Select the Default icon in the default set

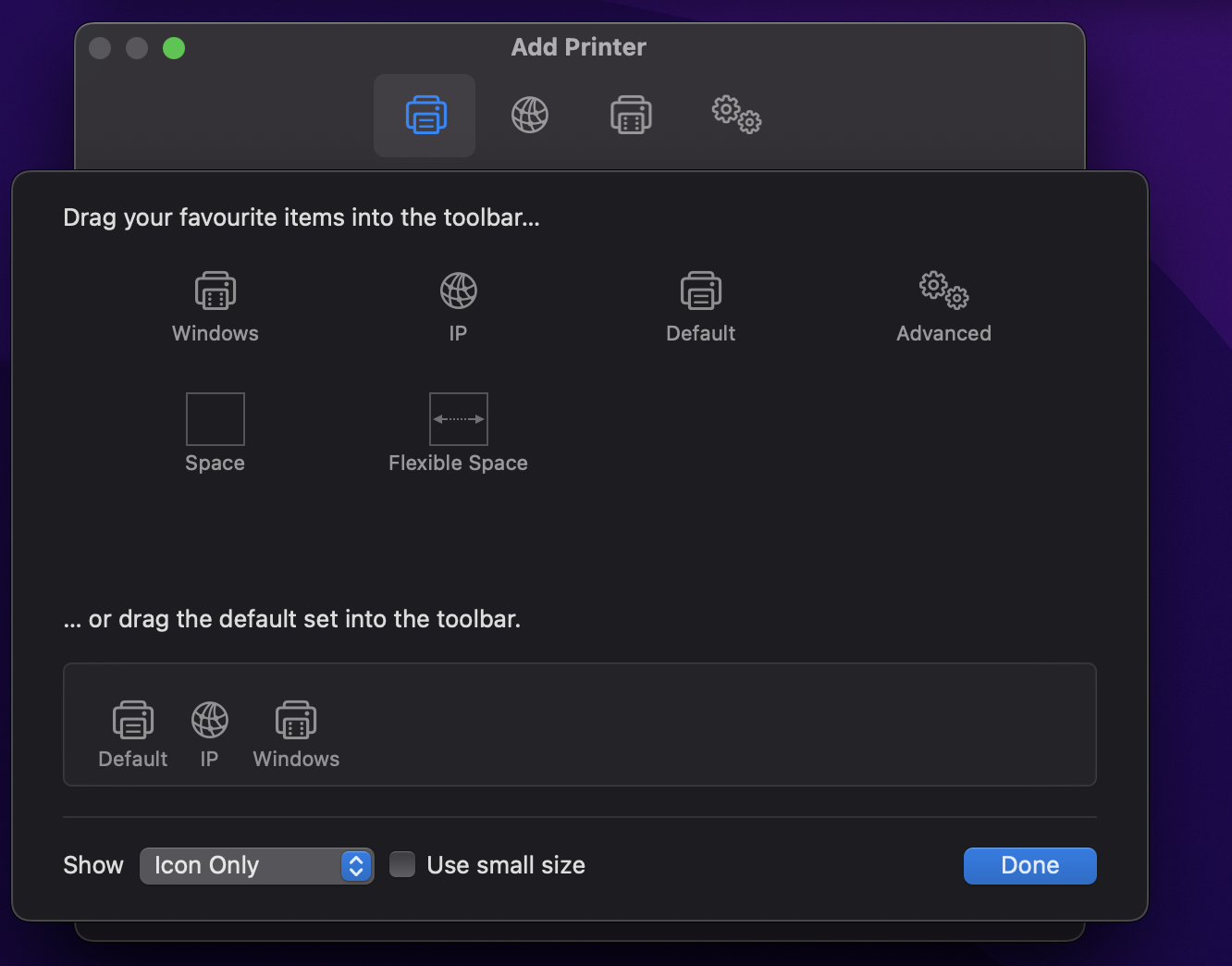[x=132, y=731]
